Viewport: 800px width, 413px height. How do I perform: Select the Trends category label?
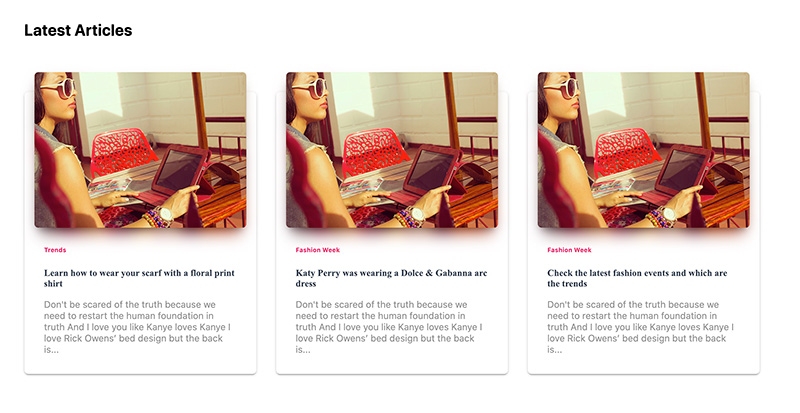point(55,250)
